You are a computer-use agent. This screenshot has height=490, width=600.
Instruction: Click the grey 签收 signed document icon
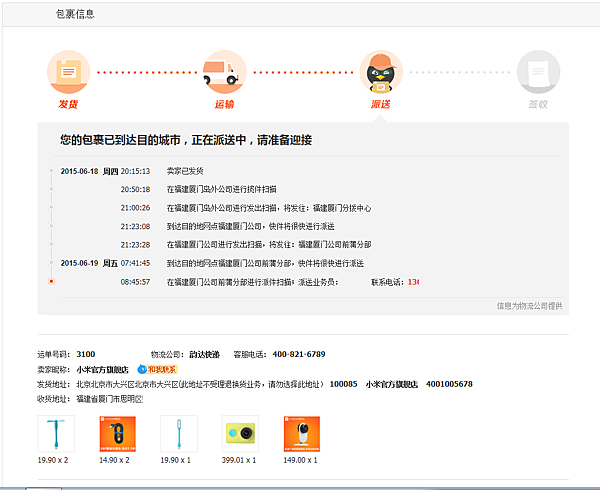pos(538,72)
